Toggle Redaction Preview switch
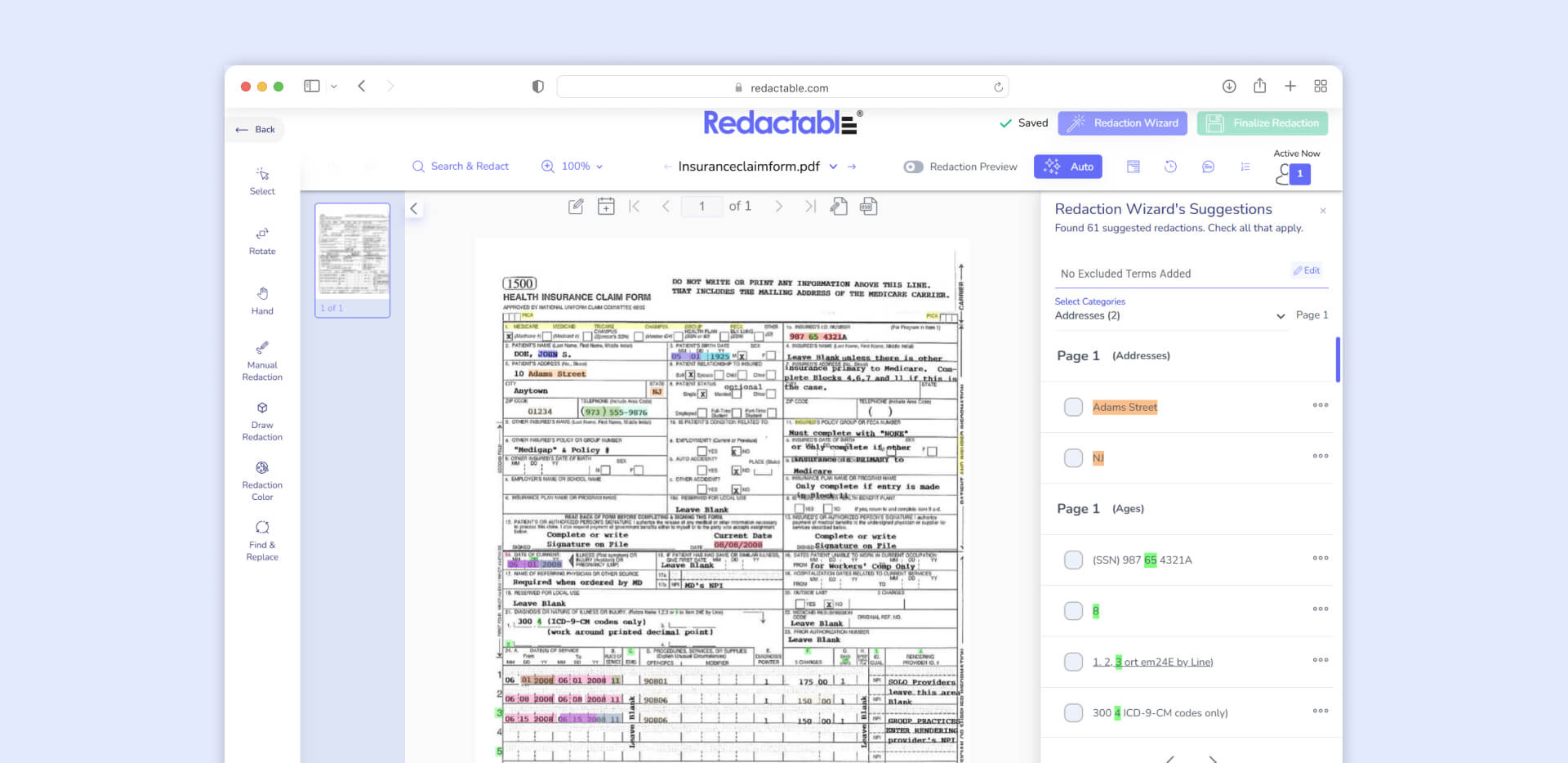1568x763 pixels. point(913,167)
